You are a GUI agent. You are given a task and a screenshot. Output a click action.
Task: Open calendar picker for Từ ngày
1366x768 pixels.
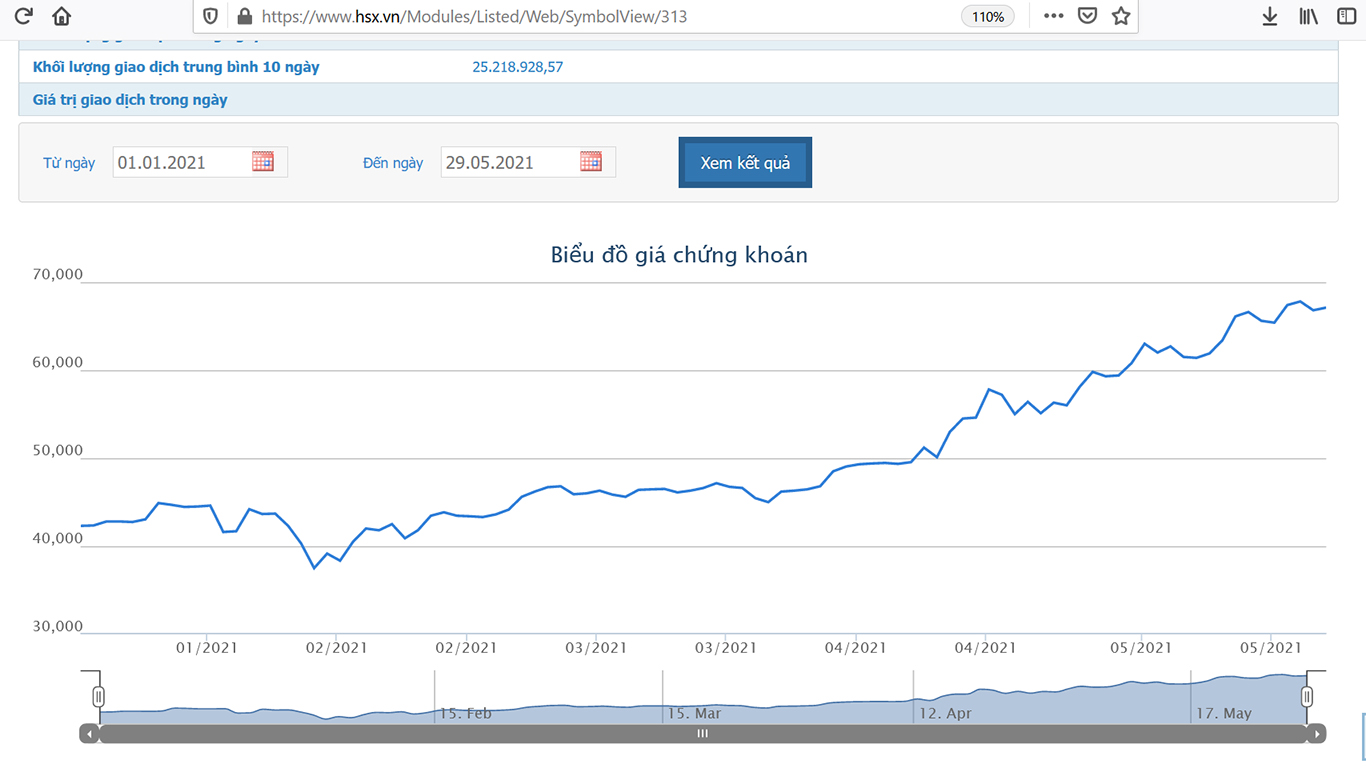pos(263,162)
